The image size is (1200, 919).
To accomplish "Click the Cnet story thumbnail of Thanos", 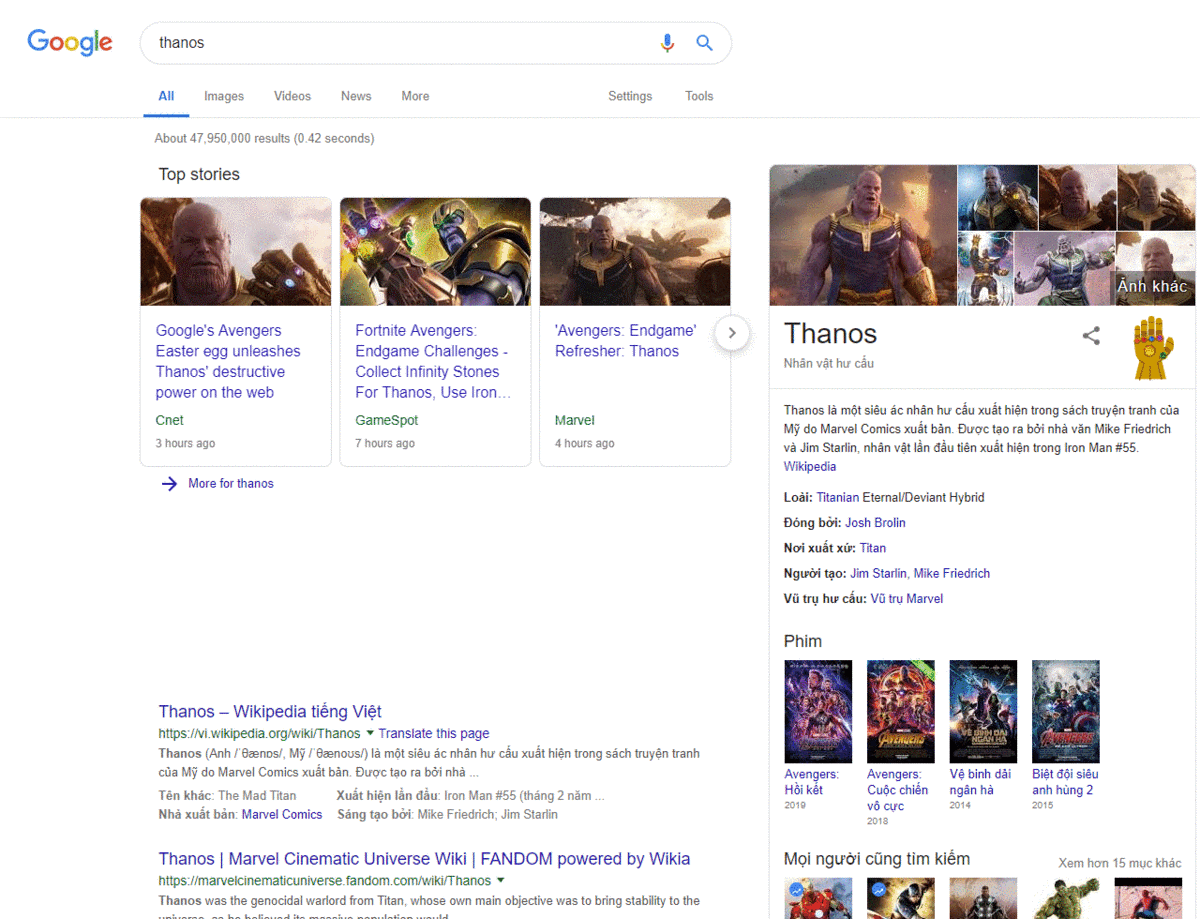I will [x=235, y=251].
